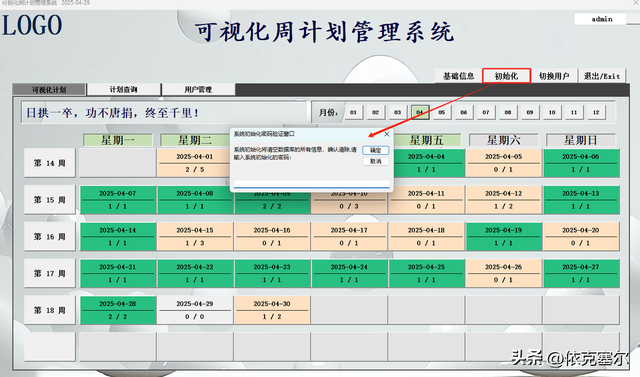640x377 pixels.
Task: Open the 2025-04-13 day cell
Action: 581,200
